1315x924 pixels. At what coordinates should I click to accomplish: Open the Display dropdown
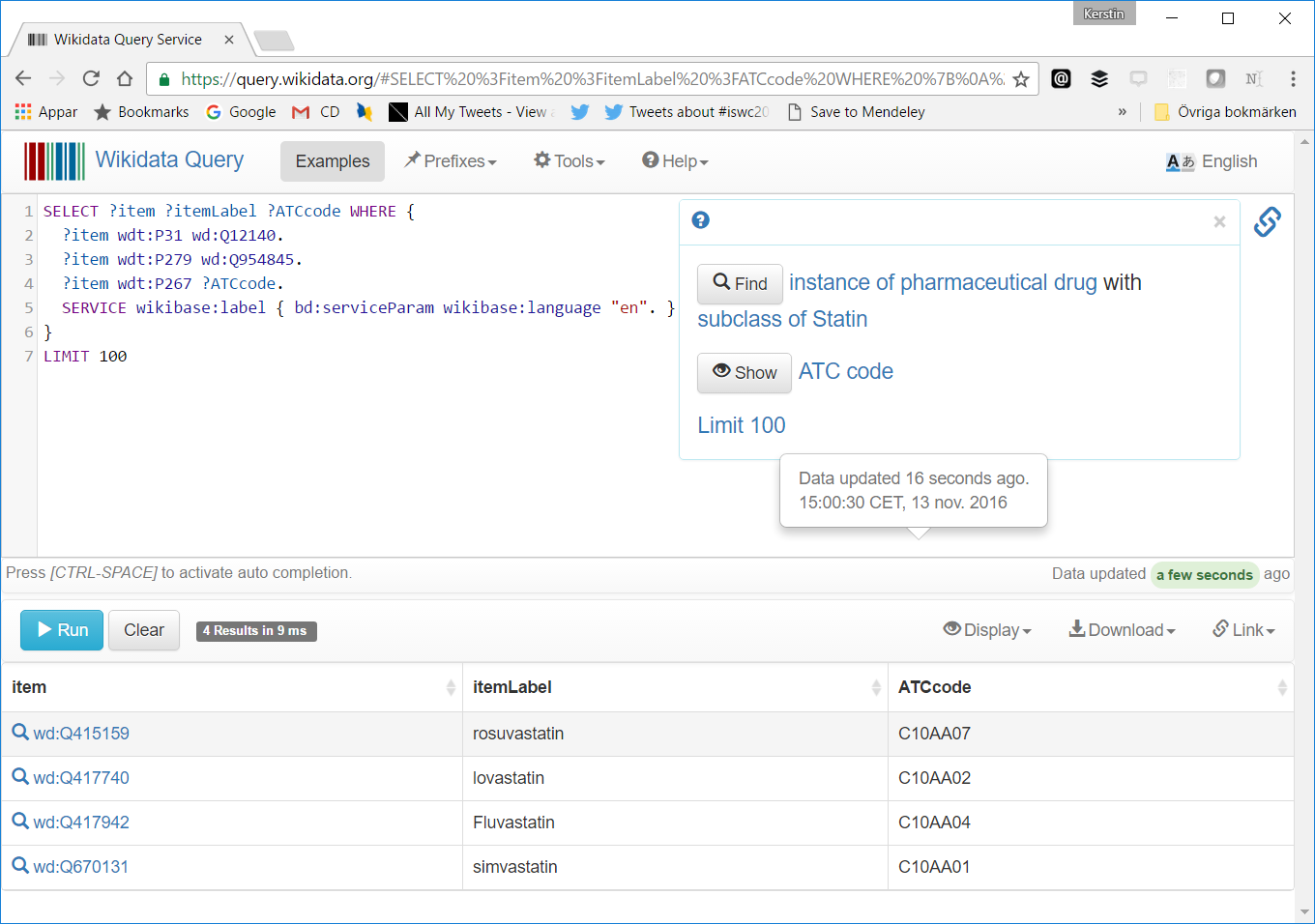[987, 630]
